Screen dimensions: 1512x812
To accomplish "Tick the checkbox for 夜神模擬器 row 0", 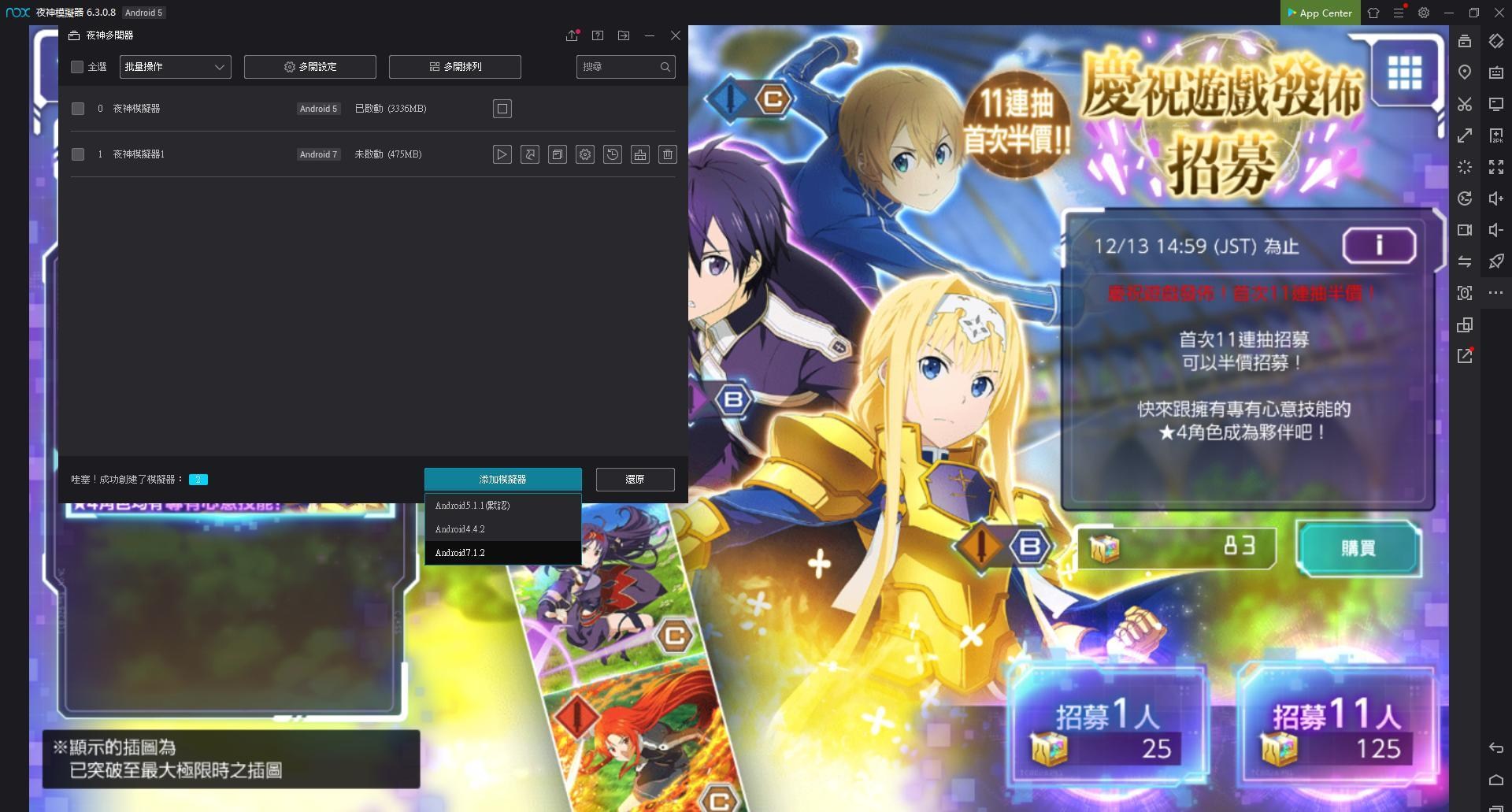I will 78,109.
